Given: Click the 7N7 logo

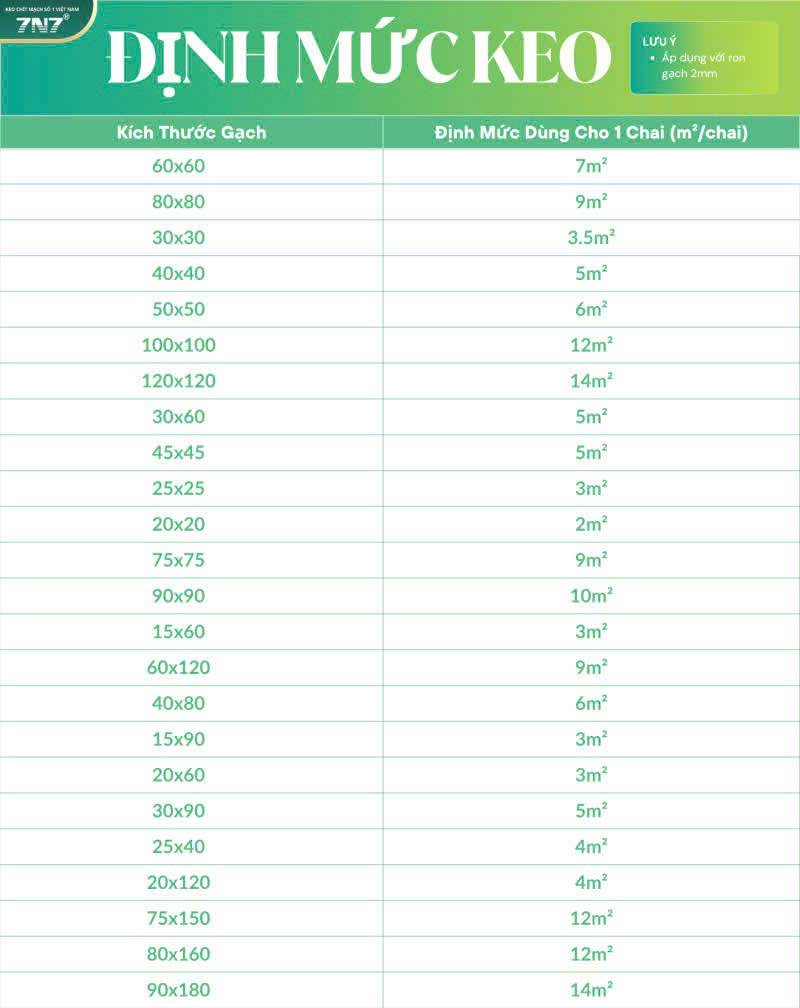Looking at the screenshot, I should 42,21.
